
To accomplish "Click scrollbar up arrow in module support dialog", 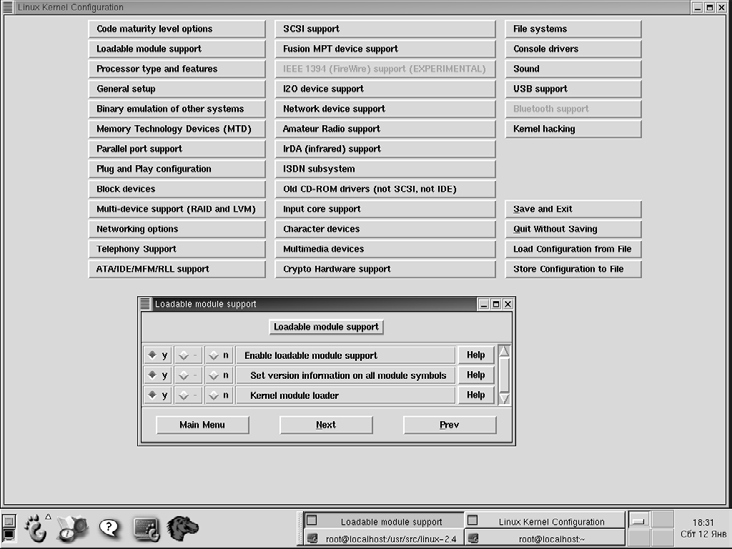I will click(504, 351).
